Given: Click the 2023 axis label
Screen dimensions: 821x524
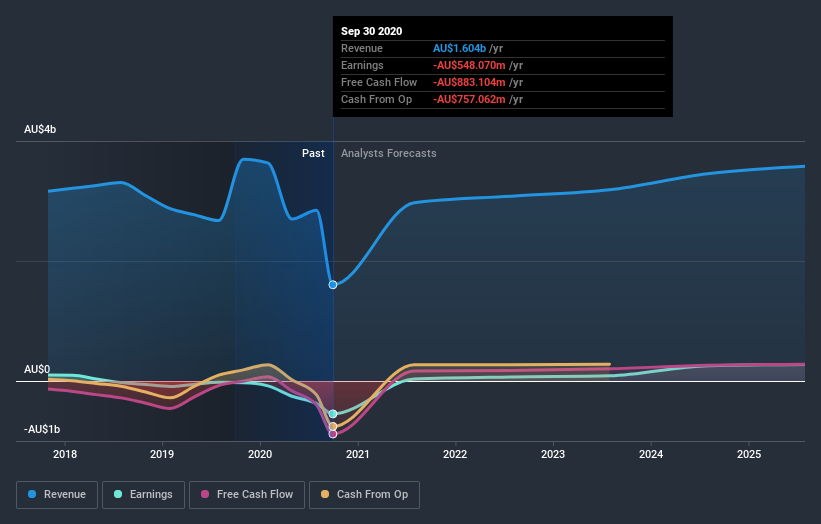Looking at the screenshot, I should point(553,454).
